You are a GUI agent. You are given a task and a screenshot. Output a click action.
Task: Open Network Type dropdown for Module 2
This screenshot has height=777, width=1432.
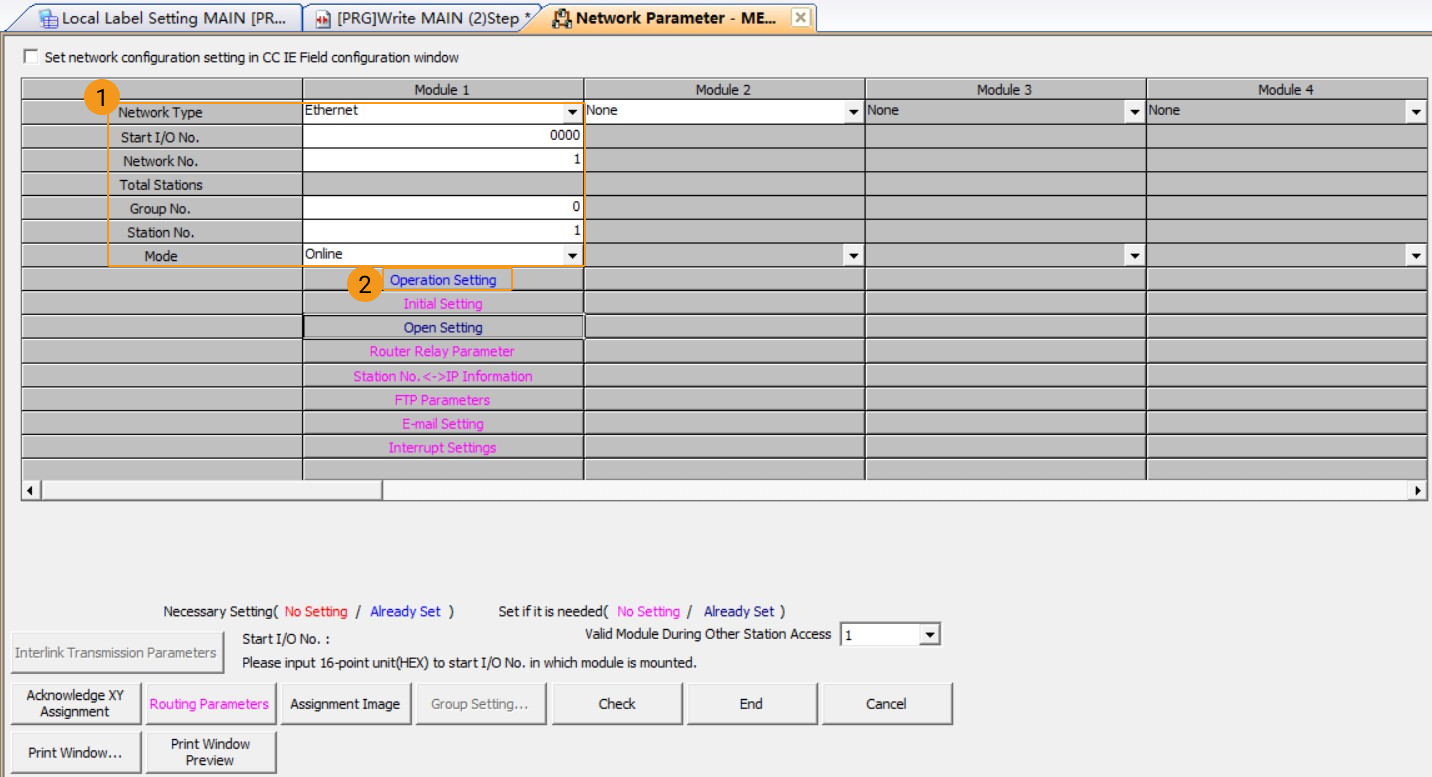click(x=855, y=111)
